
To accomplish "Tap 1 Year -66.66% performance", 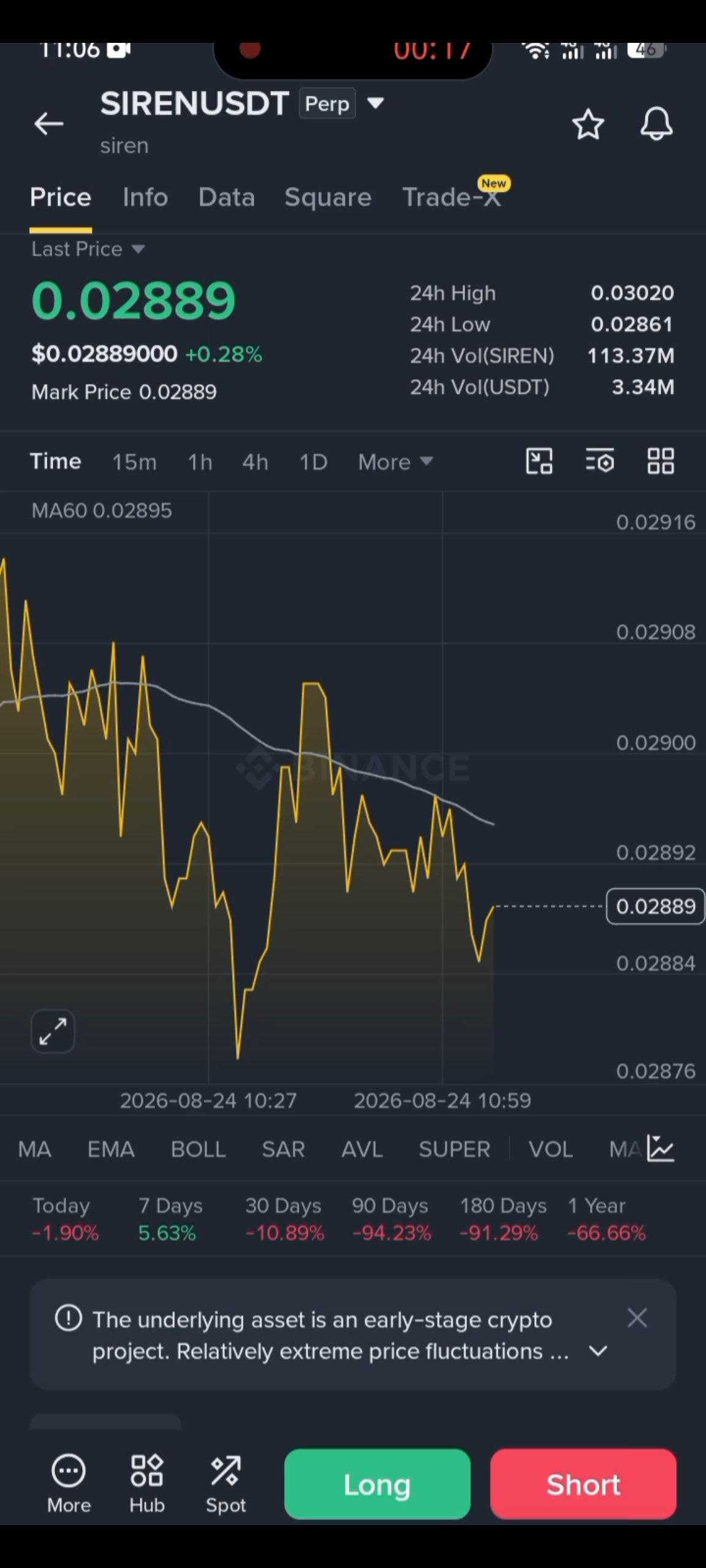I will (x=607, y=1219).
